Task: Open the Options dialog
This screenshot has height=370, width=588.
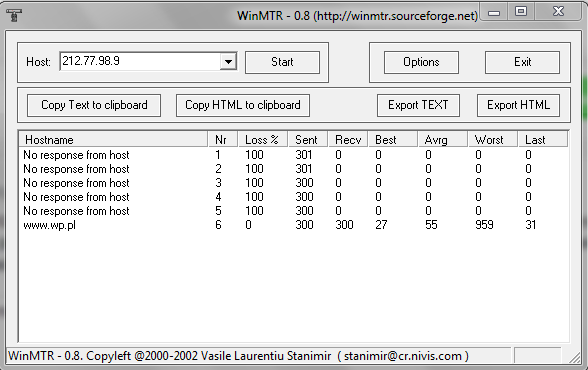Action: (x=421, y=62)
